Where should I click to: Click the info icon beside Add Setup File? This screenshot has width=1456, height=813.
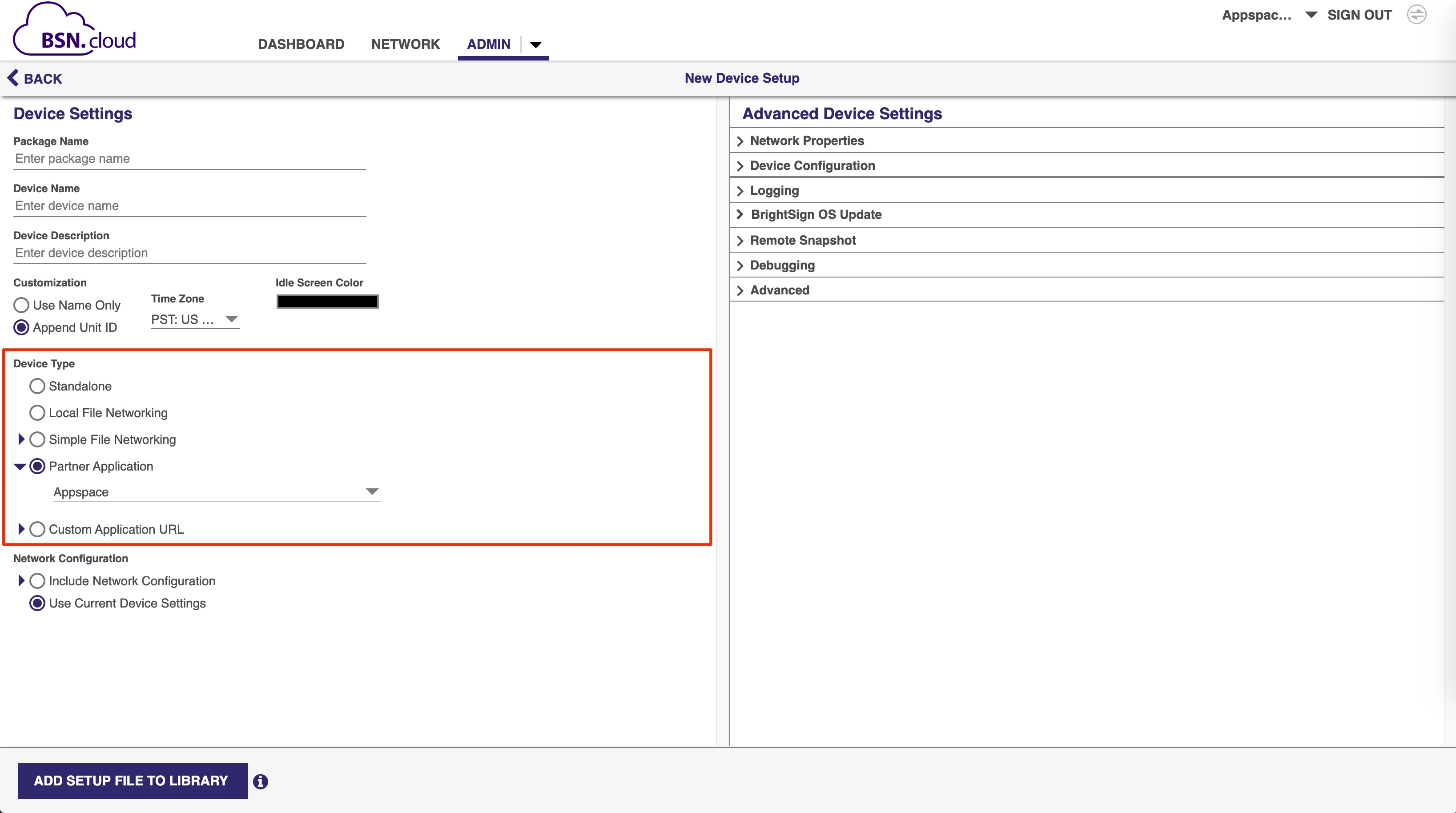[260, 781]
